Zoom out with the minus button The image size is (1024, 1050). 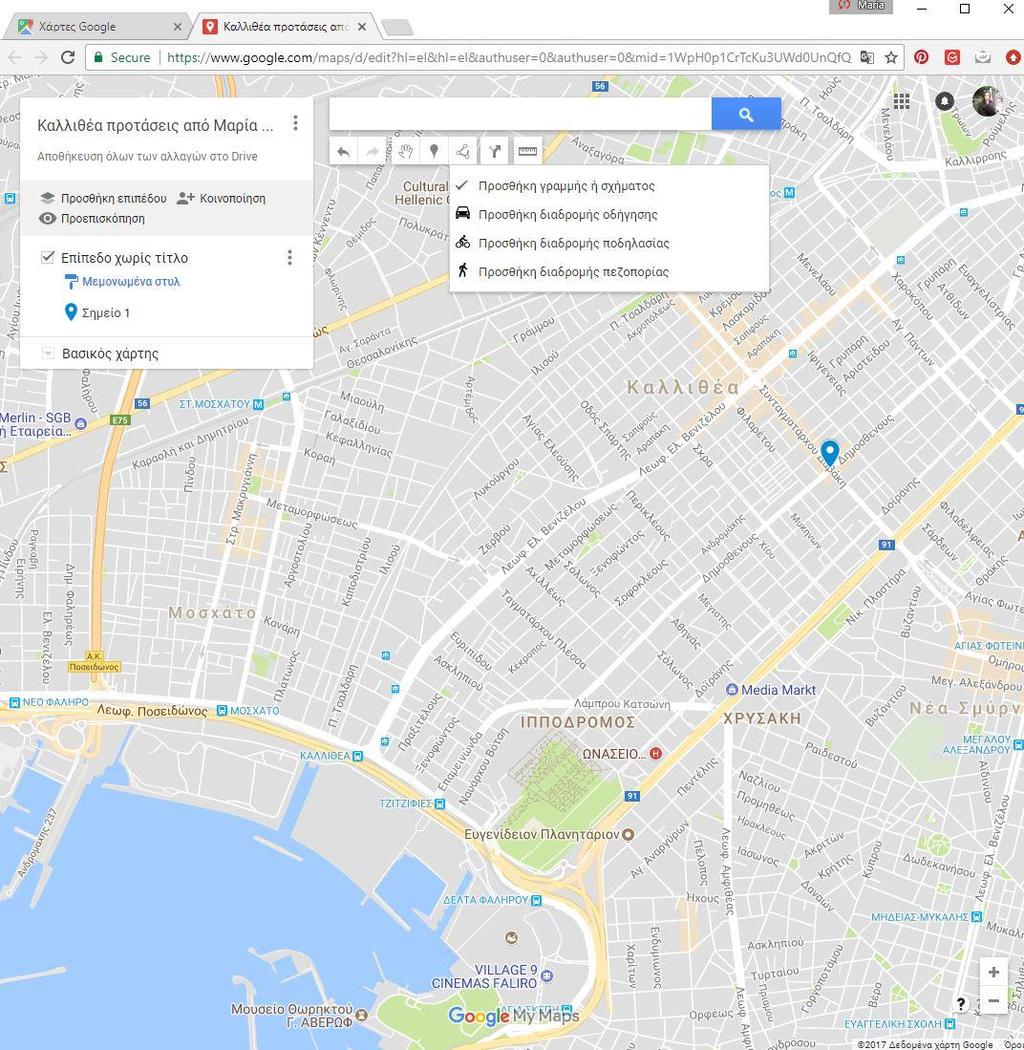(994, 1000)
